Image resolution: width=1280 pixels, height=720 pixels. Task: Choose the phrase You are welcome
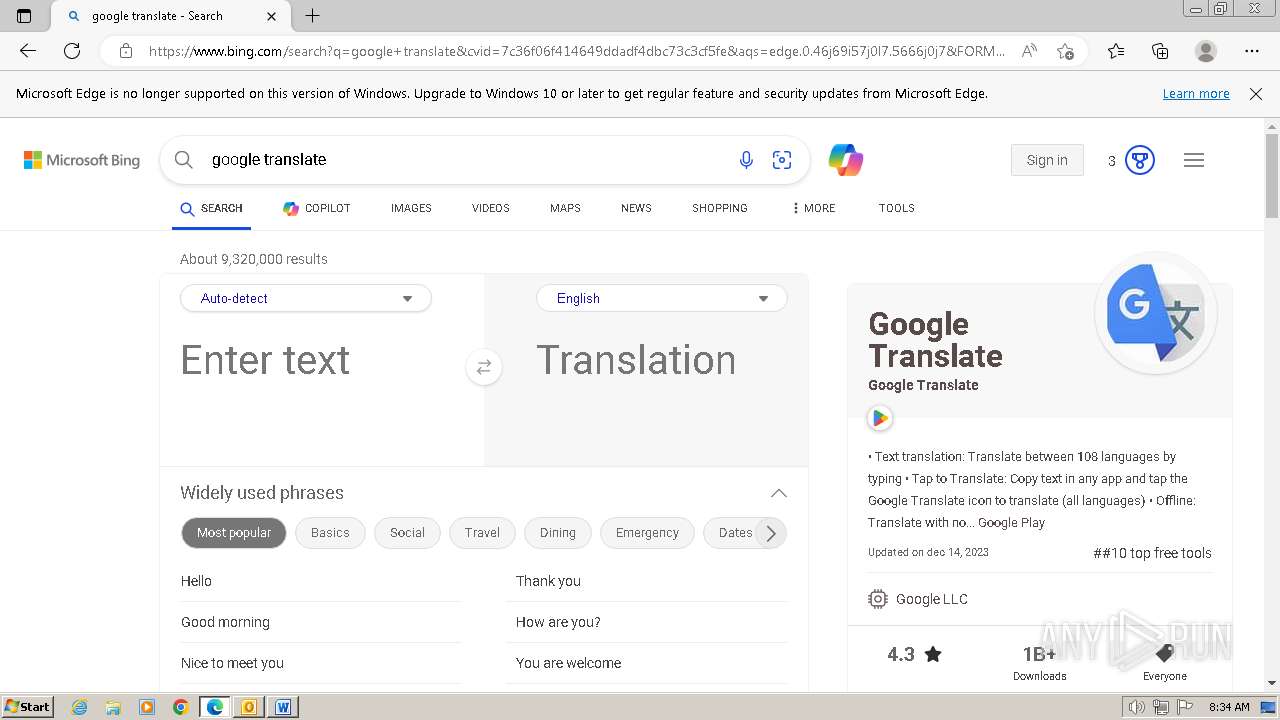click(x=568, y=663)
